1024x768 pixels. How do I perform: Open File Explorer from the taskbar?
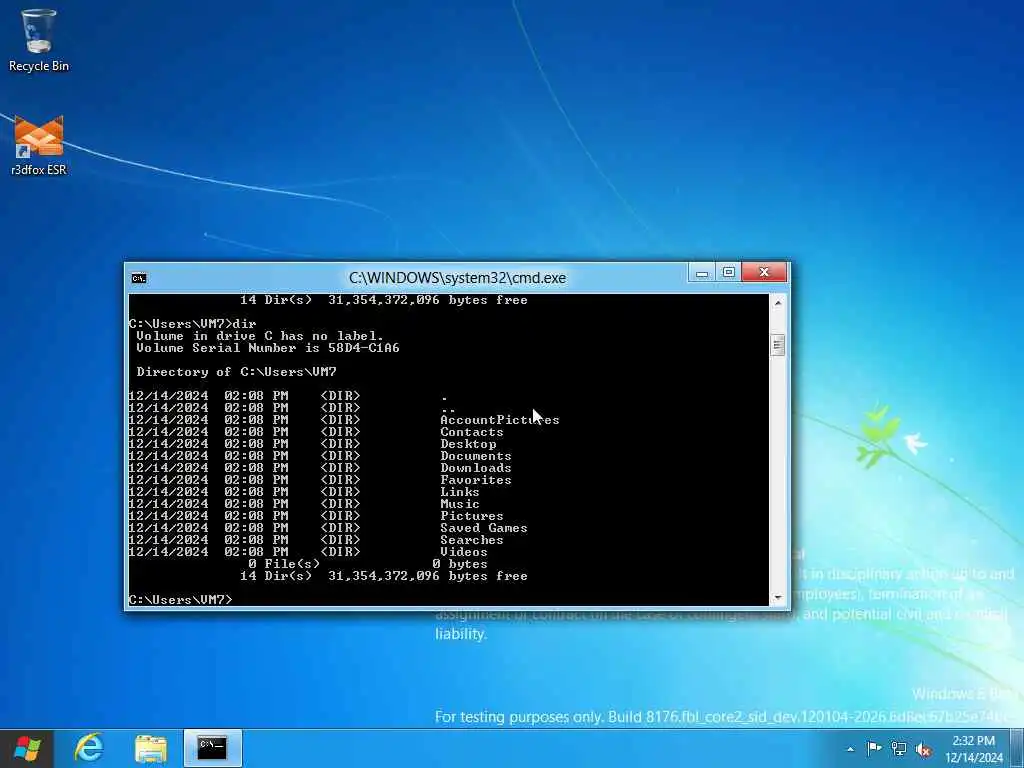(x=151, y=748)
